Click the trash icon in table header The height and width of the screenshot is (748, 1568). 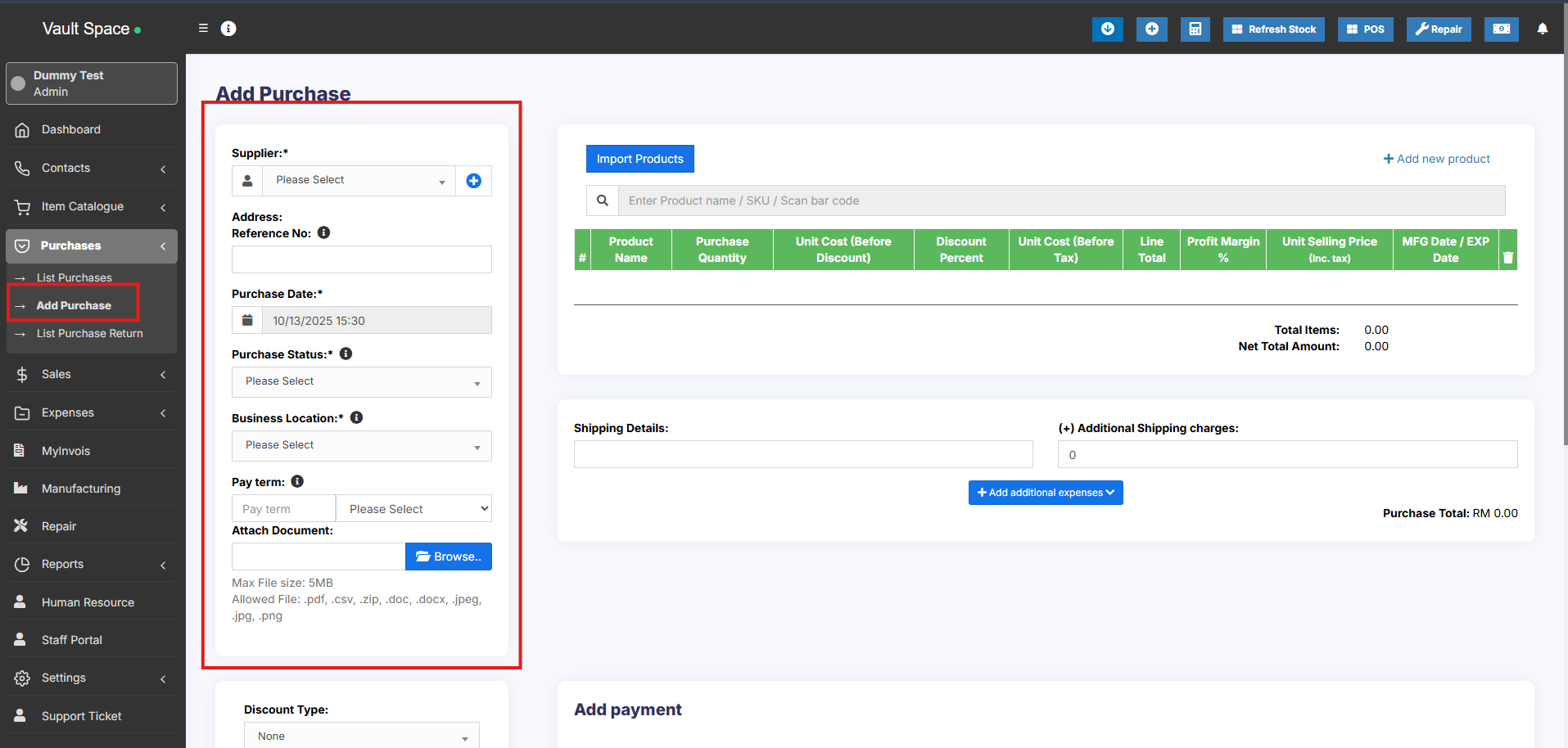click(x=1507, y=258)
